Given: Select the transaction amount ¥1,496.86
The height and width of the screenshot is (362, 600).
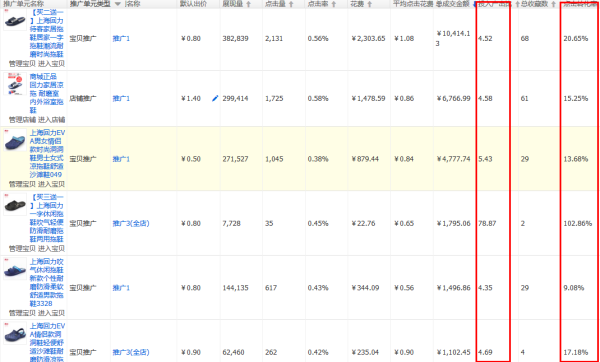Looking at the screenshot, I should [x=453, y=288].
